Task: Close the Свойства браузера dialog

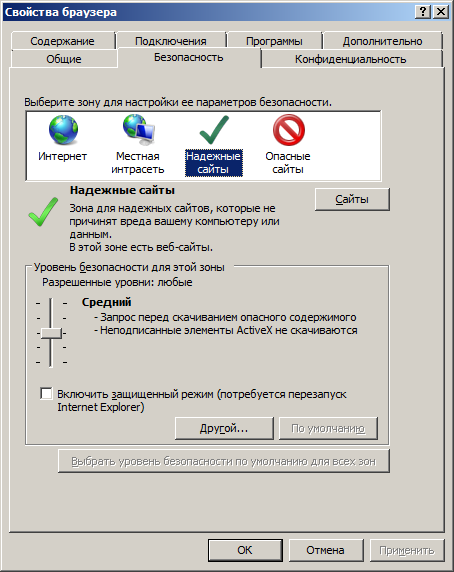Action: (441, 12)
